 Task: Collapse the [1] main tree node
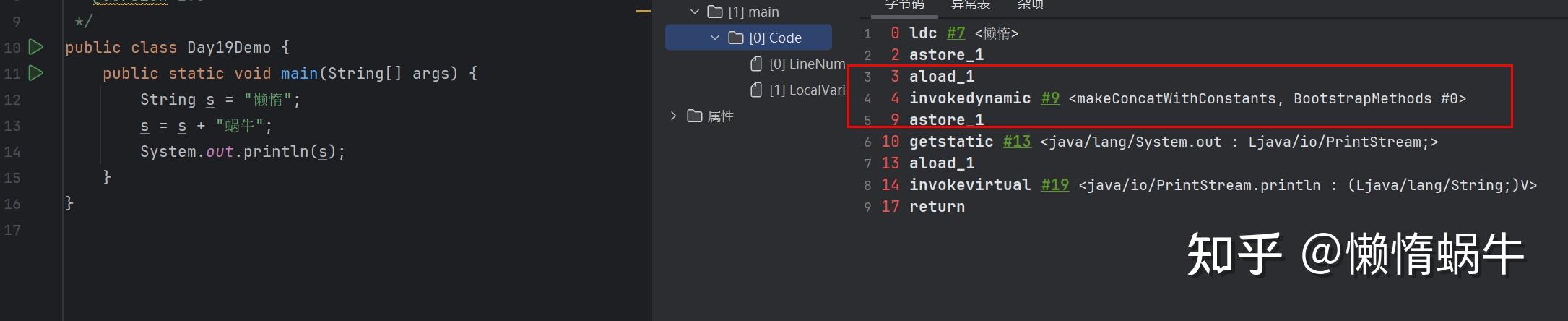tap(695, 12)
